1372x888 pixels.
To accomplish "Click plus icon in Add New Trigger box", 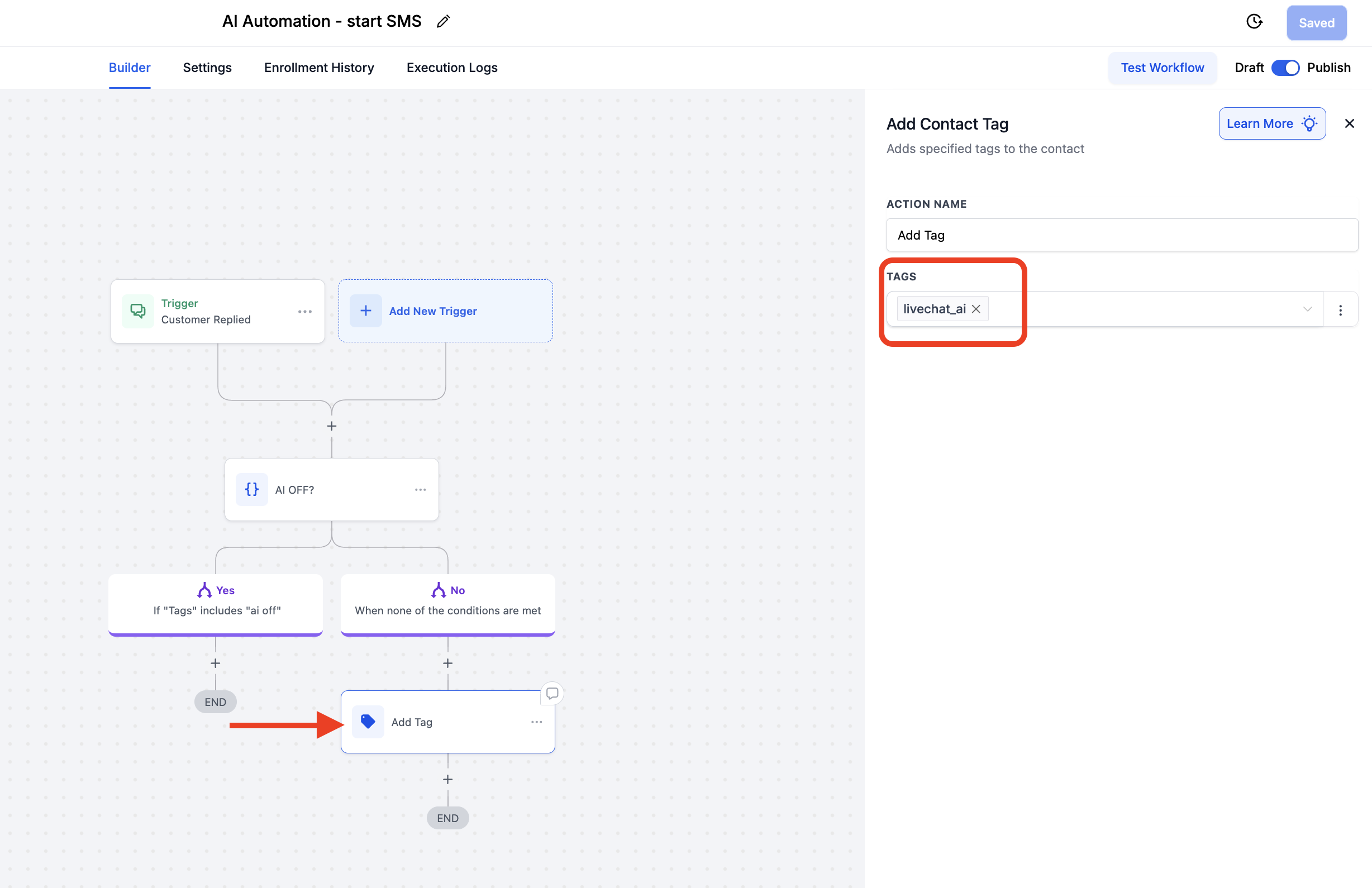I will [x=366, y=311].
